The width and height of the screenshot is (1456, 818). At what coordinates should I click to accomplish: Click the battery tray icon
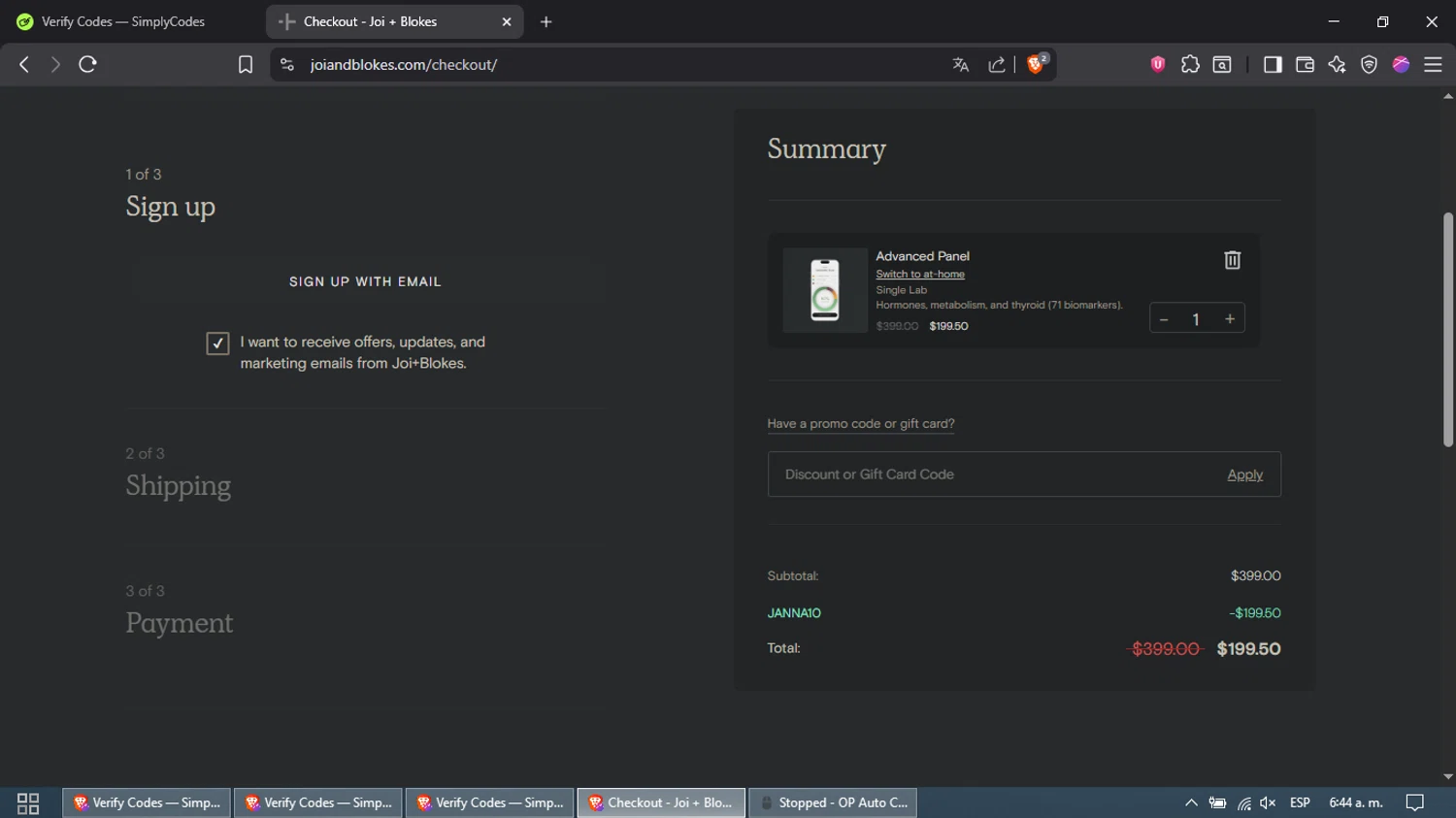coord(1217,802)
